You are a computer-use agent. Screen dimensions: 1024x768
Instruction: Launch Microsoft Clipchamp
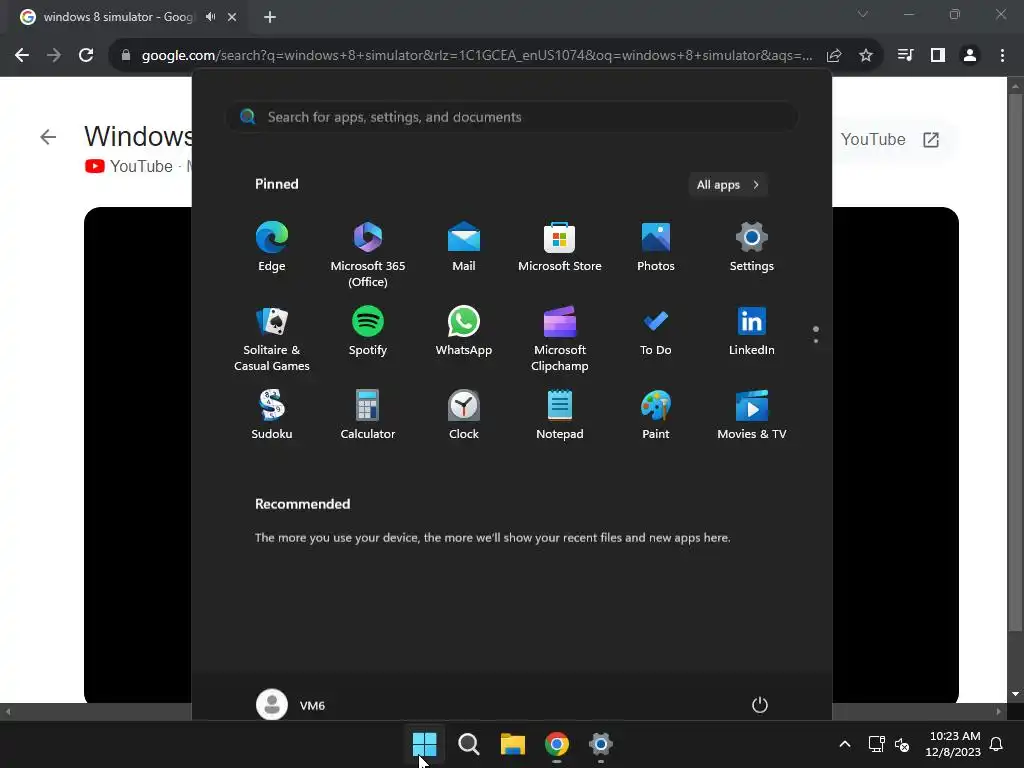560,339
